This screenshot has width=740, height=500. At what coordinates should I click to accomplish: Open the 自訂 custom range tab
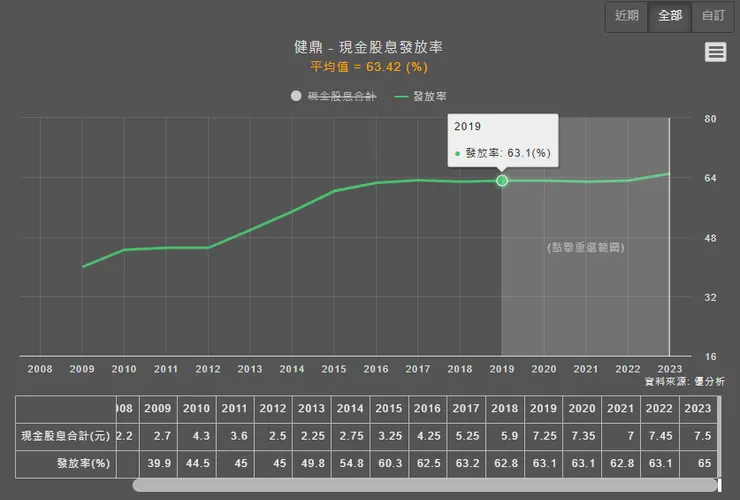coord(713,16)
